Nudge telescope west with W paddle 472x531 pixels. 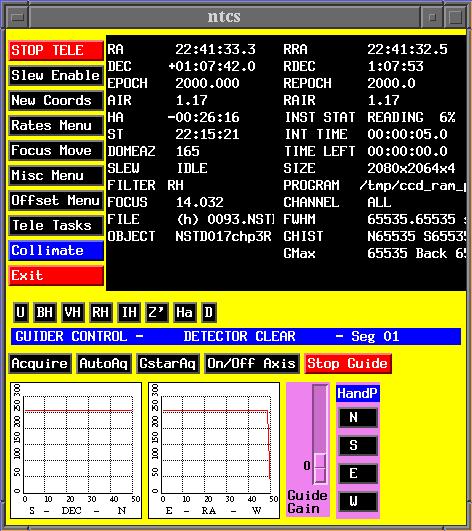click(358, 501)
